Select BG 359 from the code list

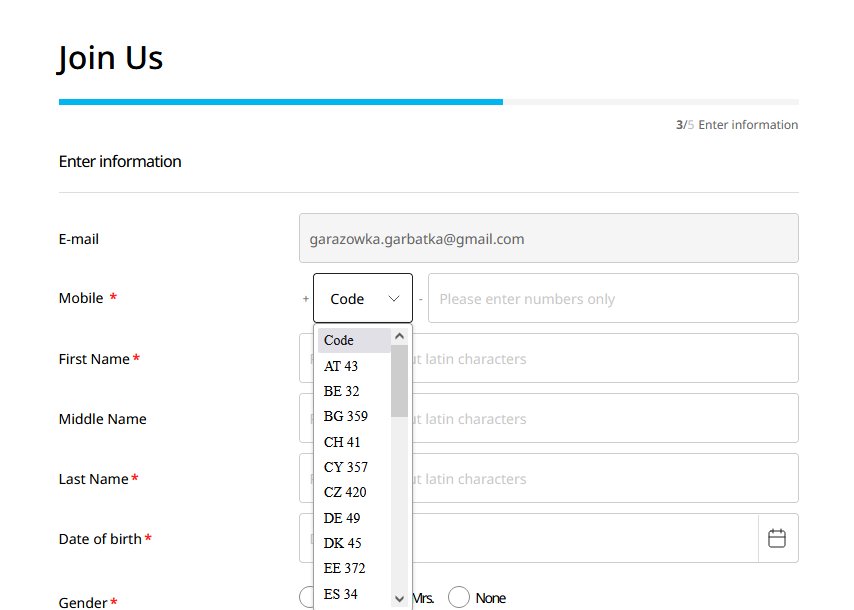pyautogui.click(x=354, y=416)
